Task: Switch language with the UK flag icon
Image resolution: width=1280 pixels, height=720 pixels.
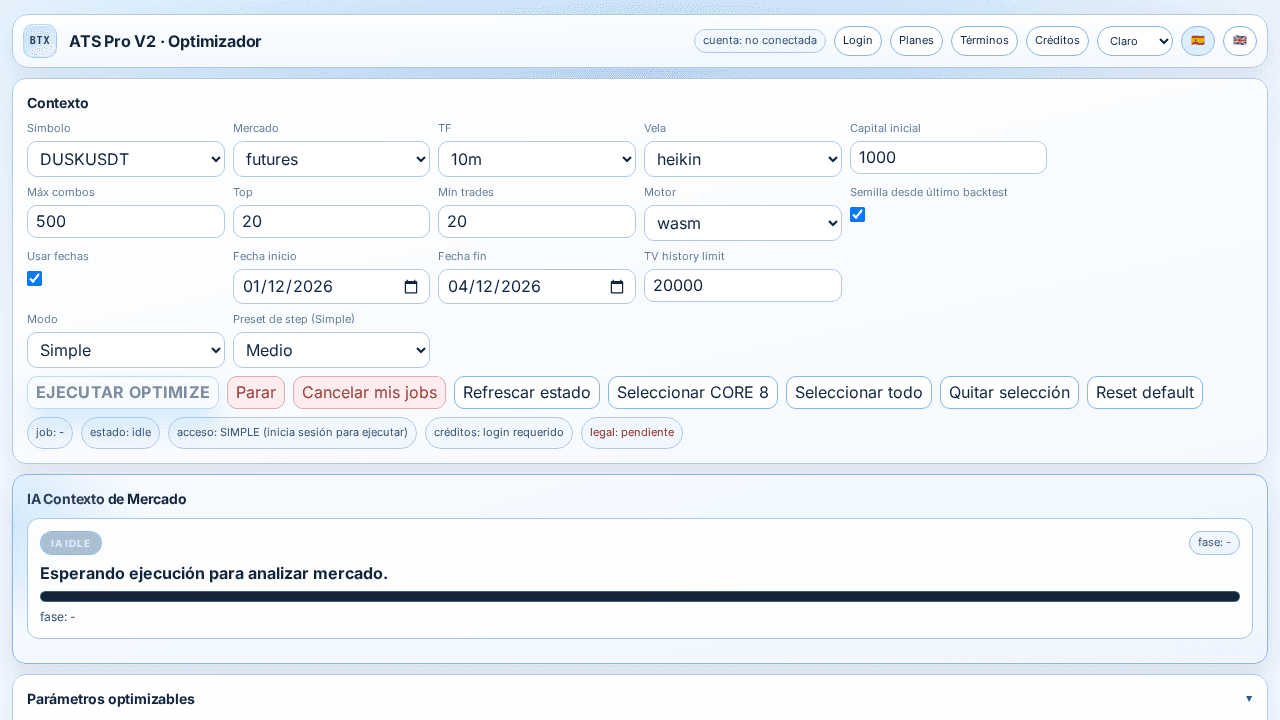Action: [1239, 41]
